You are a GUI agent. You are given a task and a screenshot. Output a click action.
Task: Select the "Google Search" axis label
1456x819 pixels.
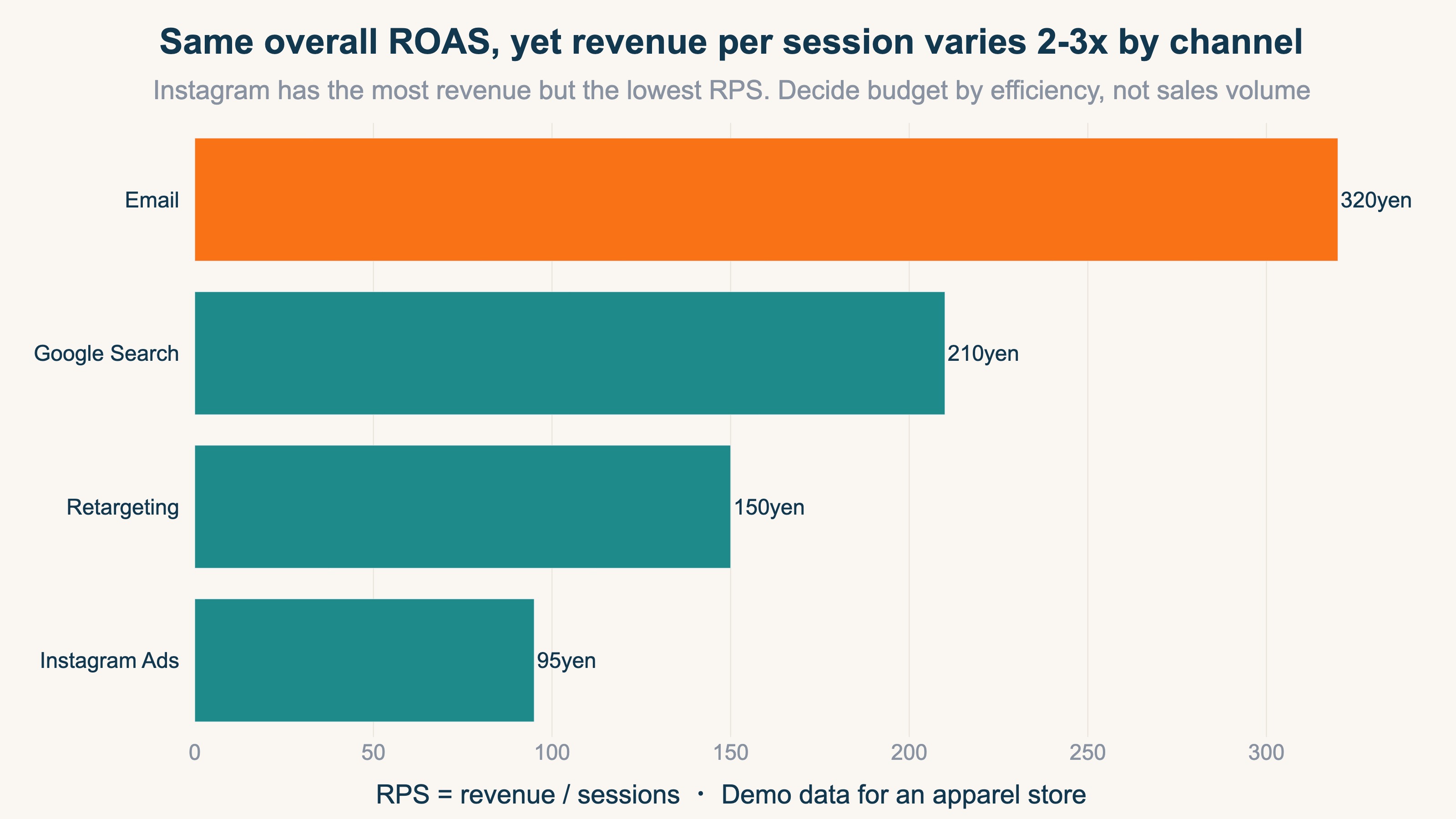(x=106, y=354)
